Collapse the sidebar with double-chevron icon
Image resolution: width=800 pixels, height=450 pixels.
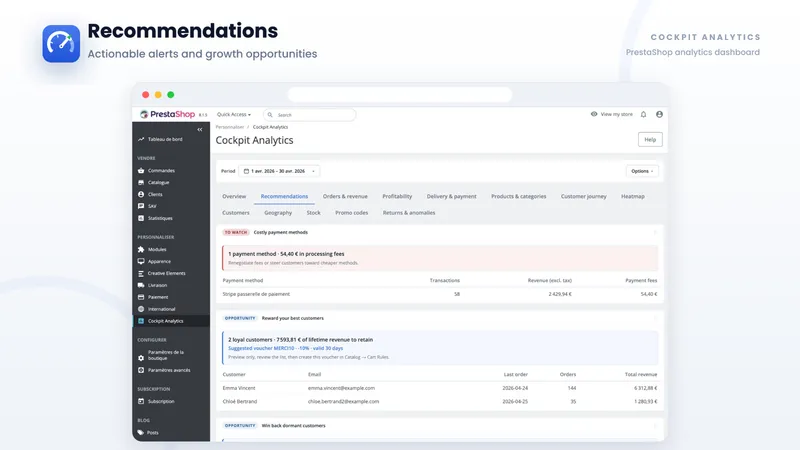point(200,130)
